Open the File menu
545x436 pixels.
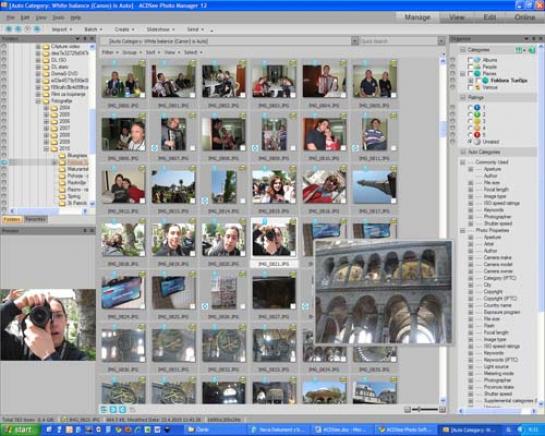[x=10, y=17]
